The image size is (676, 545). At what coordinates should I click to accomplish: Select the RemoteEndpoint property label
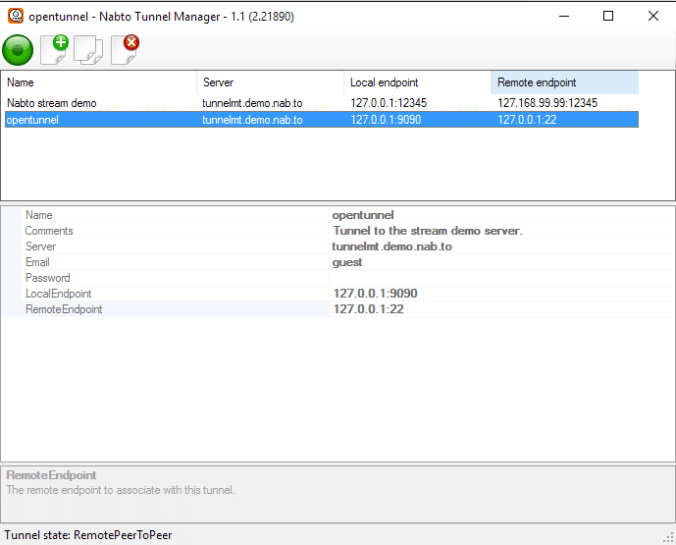click(64, 309)
